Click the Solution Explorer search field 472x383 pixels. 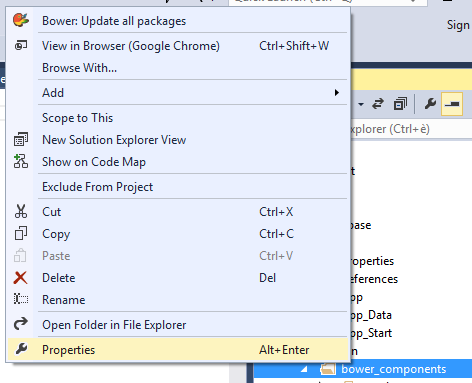pos(411,129)
